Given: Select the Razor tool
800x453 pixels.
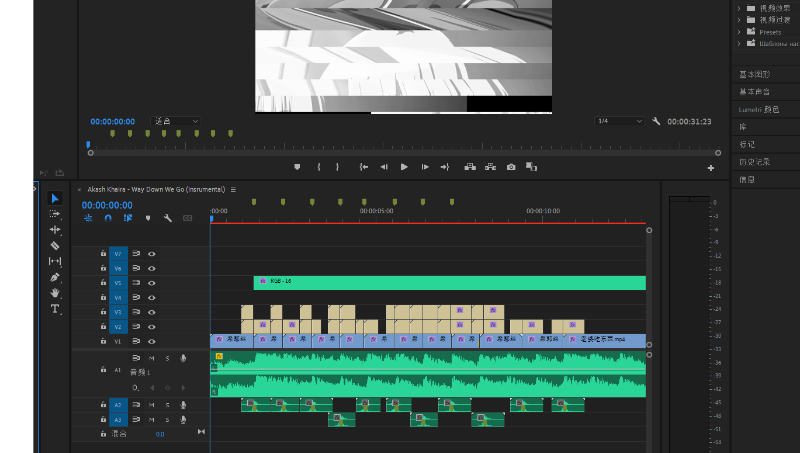Looking at the screenshot, I should [55, 245].
